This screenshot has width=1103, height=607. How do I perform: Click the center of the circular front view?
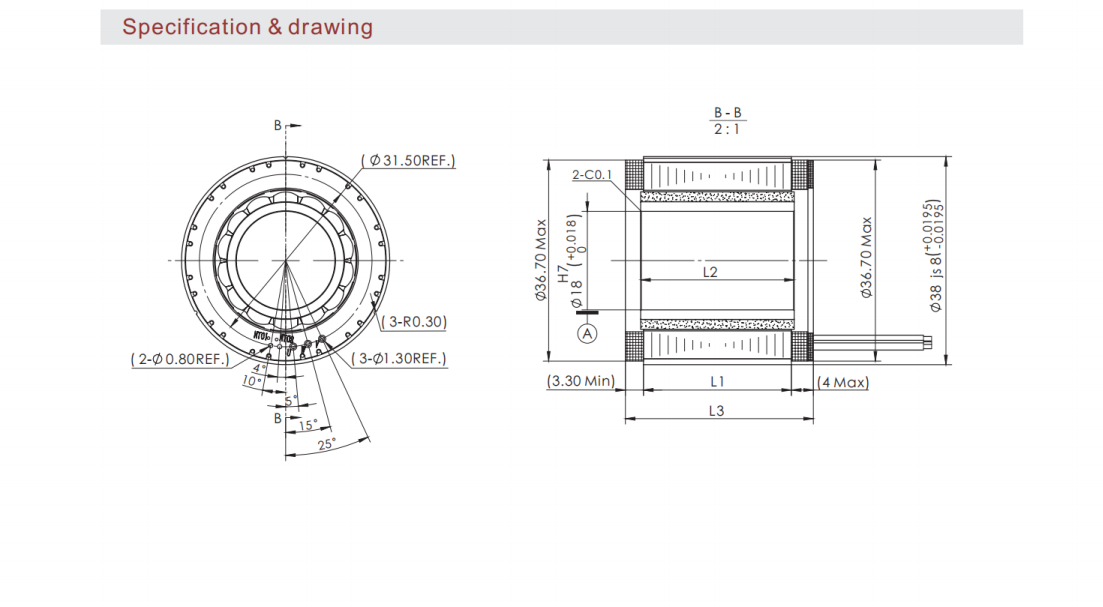[x=286, y=262]
